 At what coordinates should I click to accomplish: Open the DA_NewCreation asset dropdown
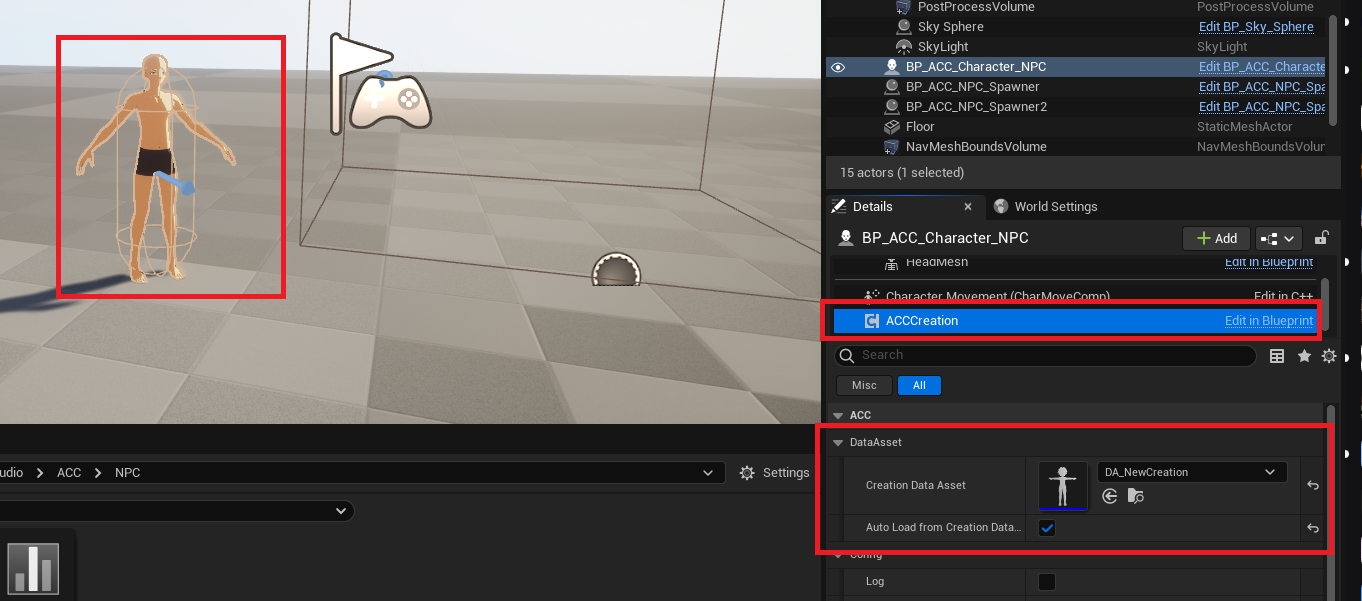tap(1270, 471)
